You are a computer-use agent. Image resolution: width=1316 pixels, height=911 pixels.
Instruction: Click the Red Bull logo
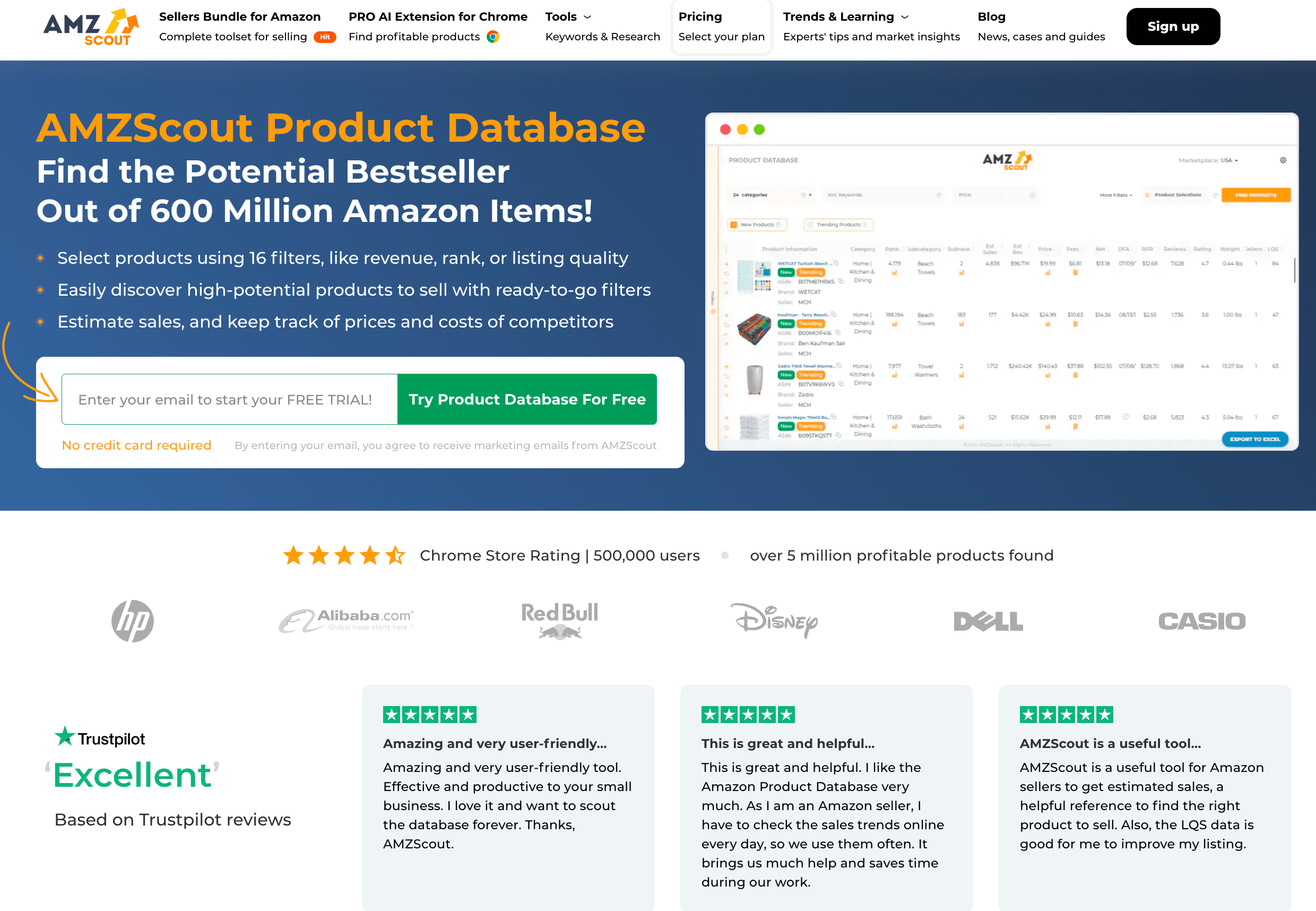pyautogui.click(x=560, y=621)
